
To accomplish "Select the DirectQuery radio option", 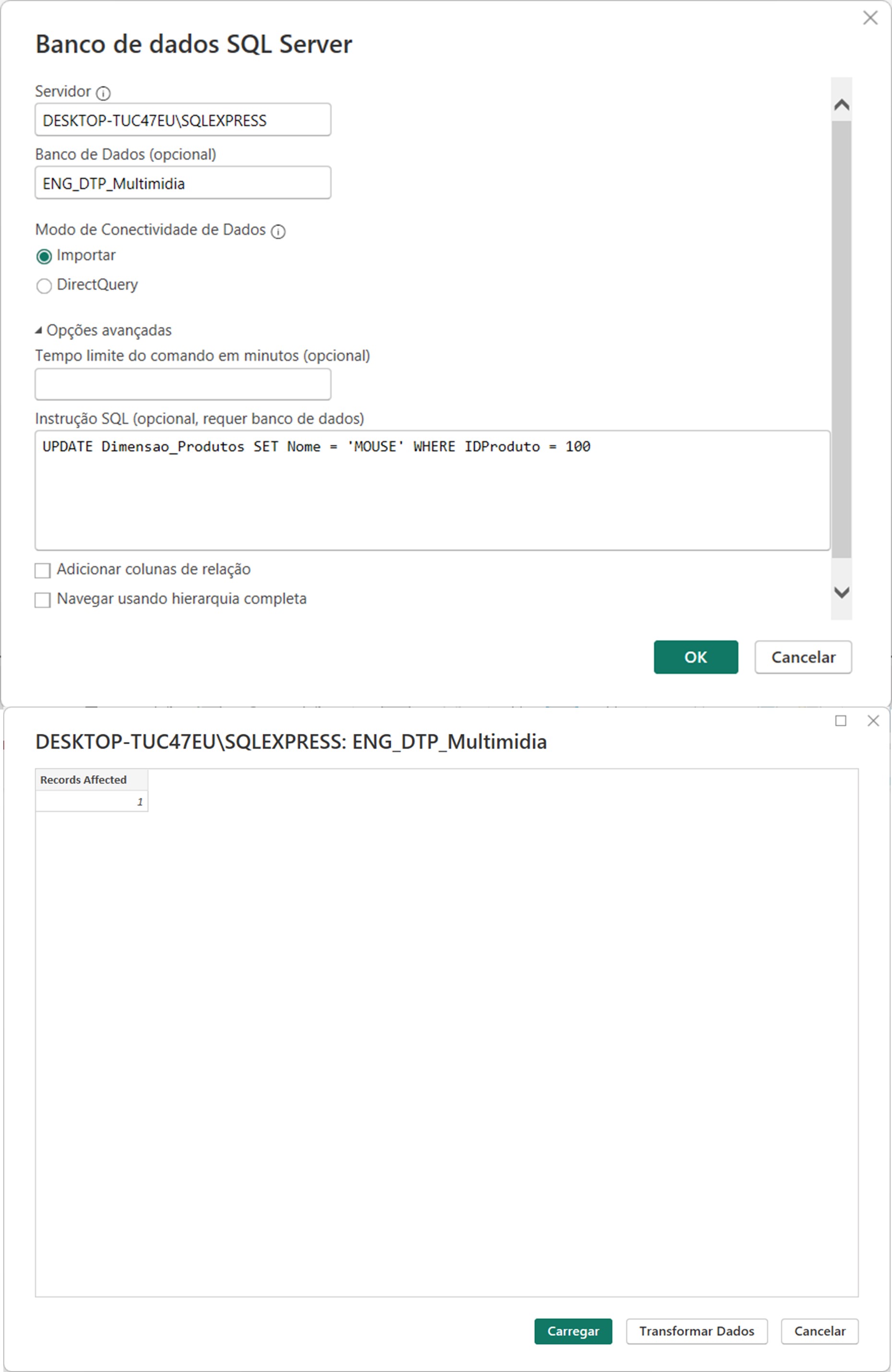I will (44, 286).
